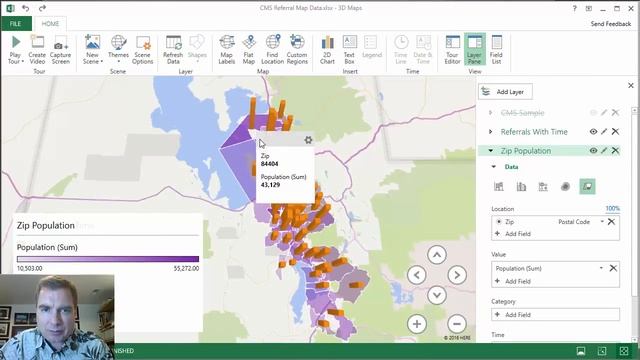The height and width of the screenshot is (360, 640).
Task: Toggle visibility of Zip Population layer
Action: click(x=593, y=151)
